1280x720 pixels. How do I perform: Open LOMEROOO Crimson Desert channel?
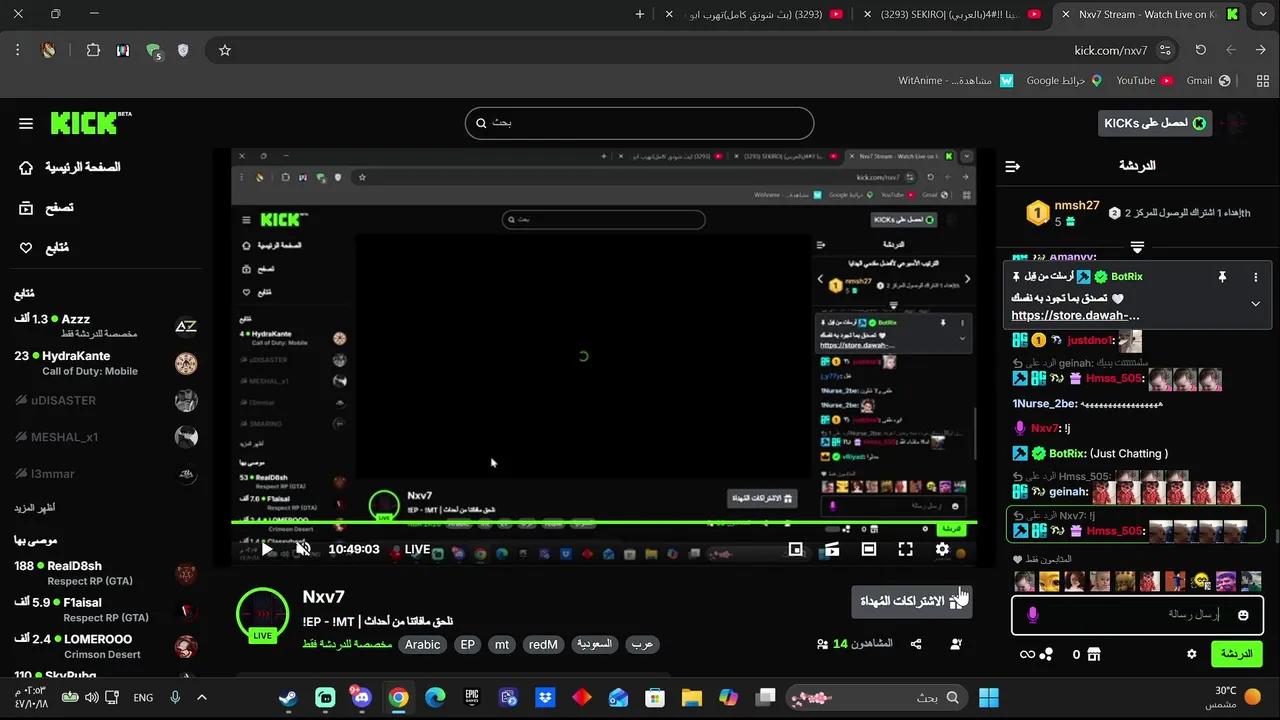pyautogui.click(x=105, y=646)
